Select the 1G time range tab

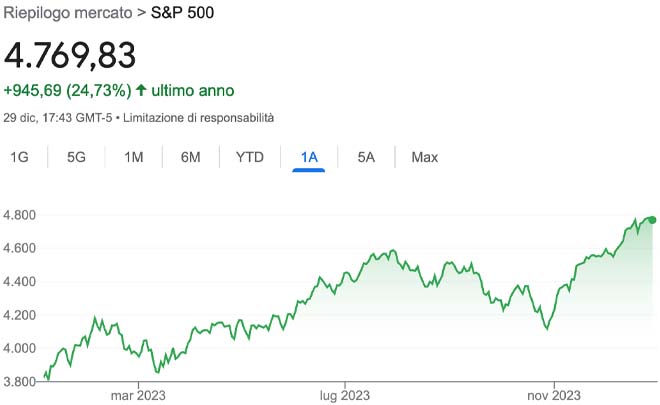[x=19, y=157]
